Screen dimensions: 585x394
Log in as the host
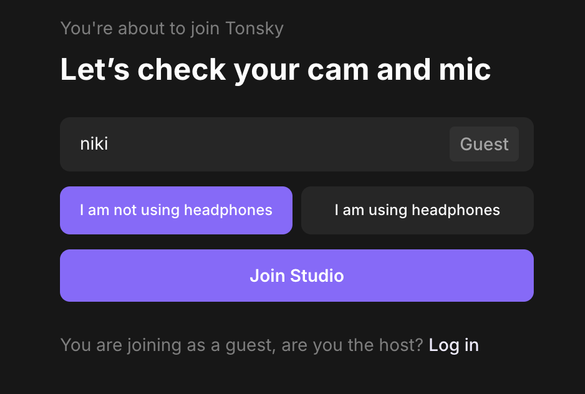click(x=454, y=345)
